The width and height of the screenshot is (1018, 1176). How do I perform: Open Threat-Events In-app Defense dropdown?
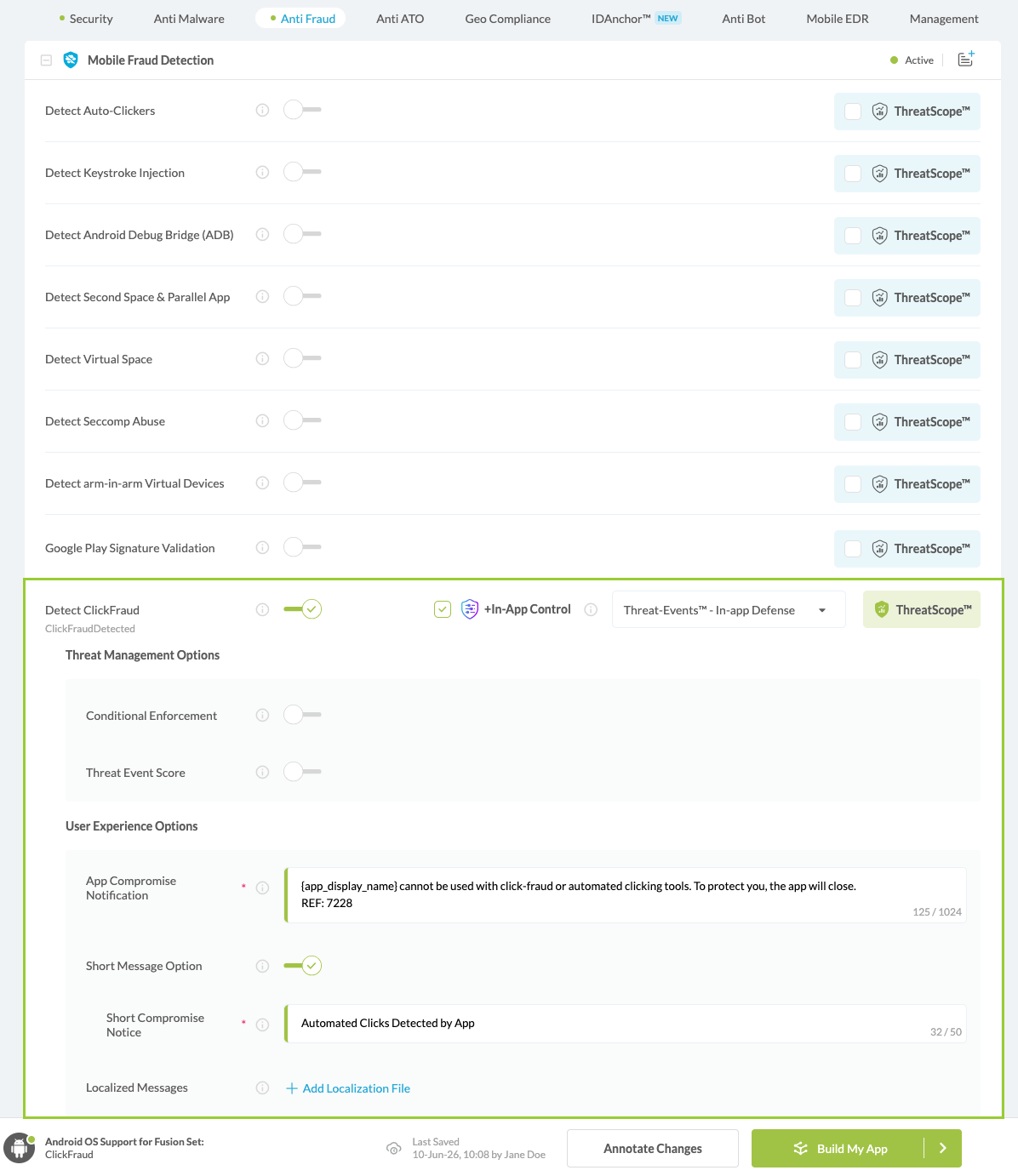click(729, 609)
